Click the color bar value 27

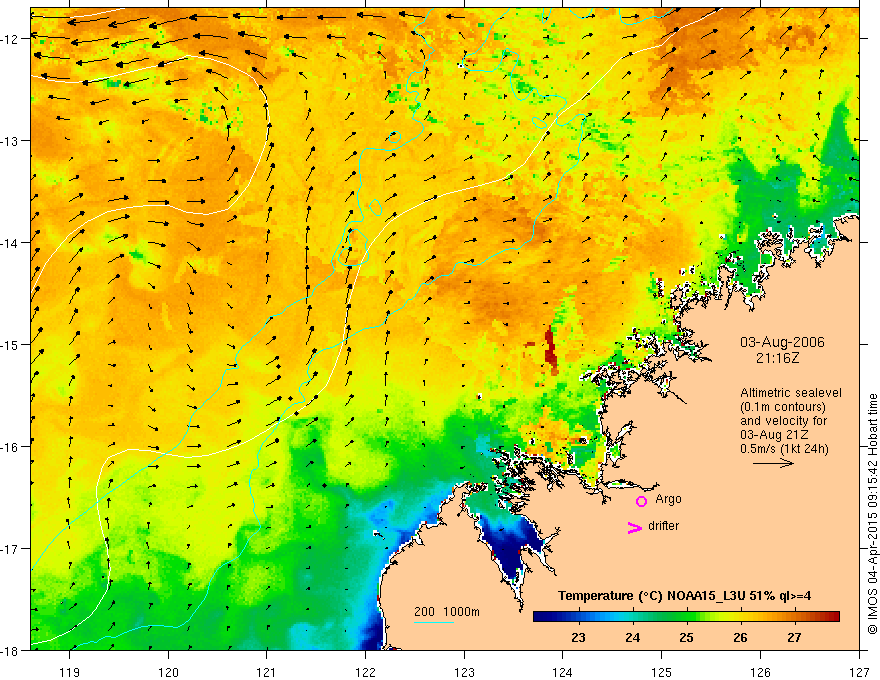click(794, 638)
